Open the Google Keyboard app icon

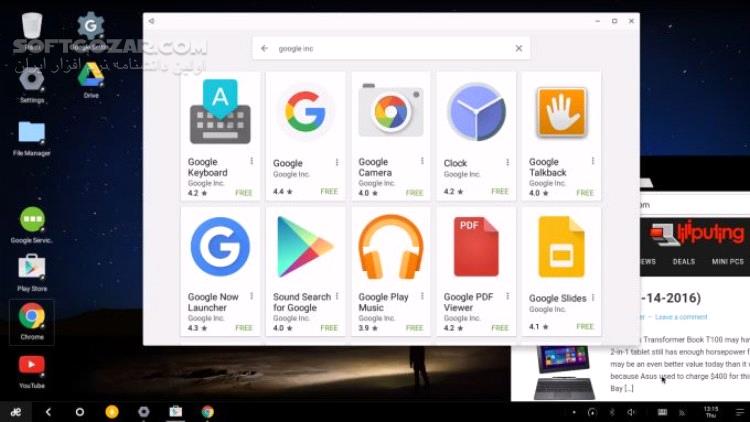pyautogui.click(x=220, y=112)
